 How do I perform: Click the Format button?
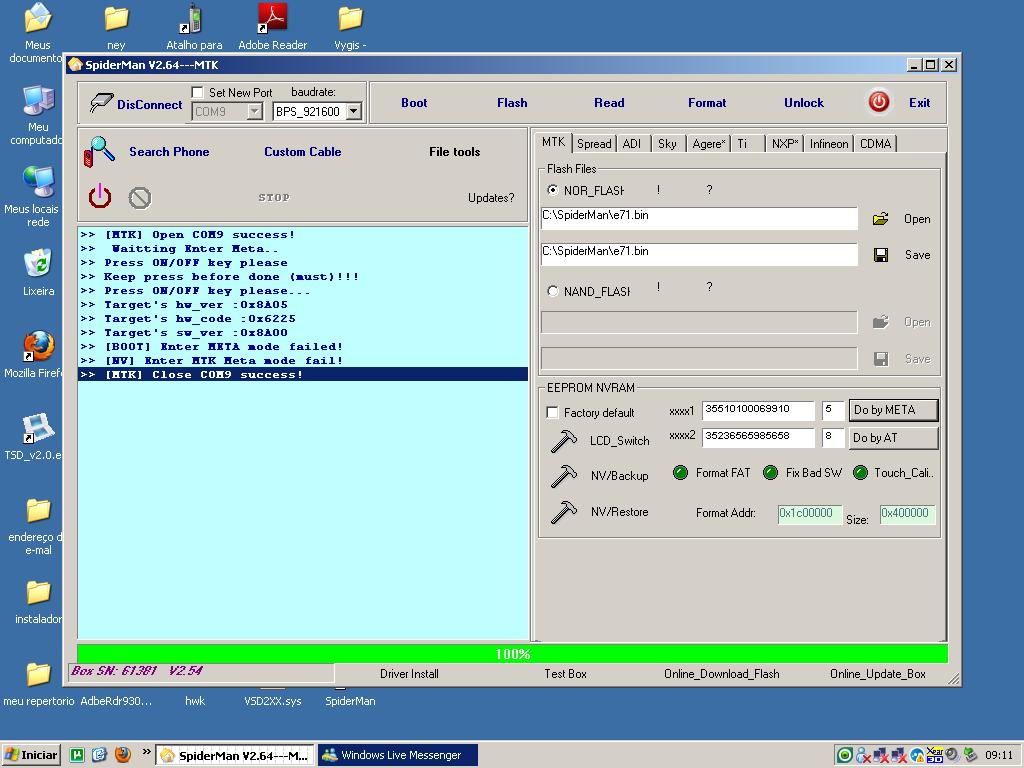pyautogui.click(x=707, y=103)
